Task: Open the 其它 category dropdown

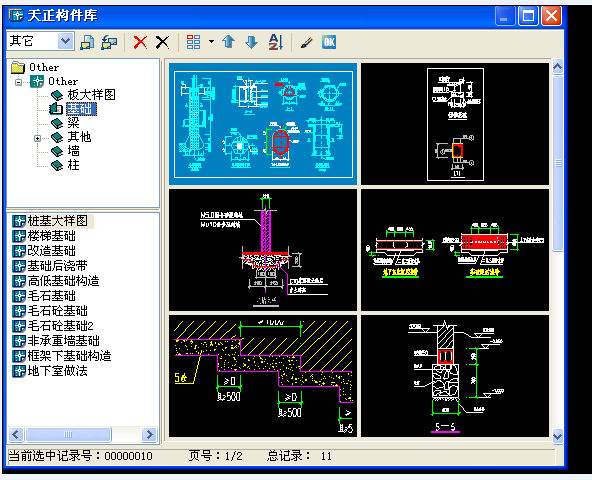Action: 65,41
